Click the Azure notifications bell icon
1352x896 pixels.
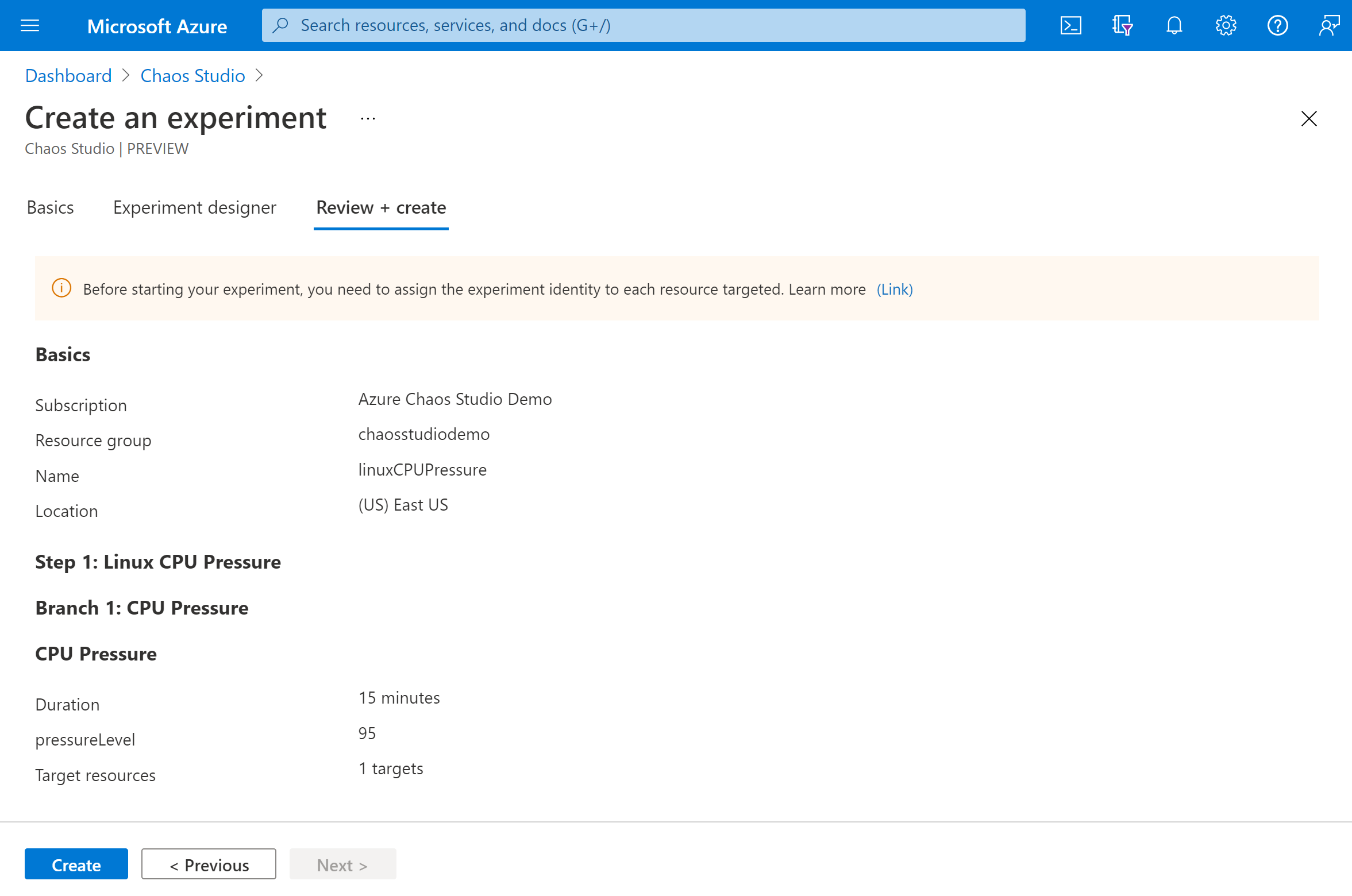tap(1173, 25)
